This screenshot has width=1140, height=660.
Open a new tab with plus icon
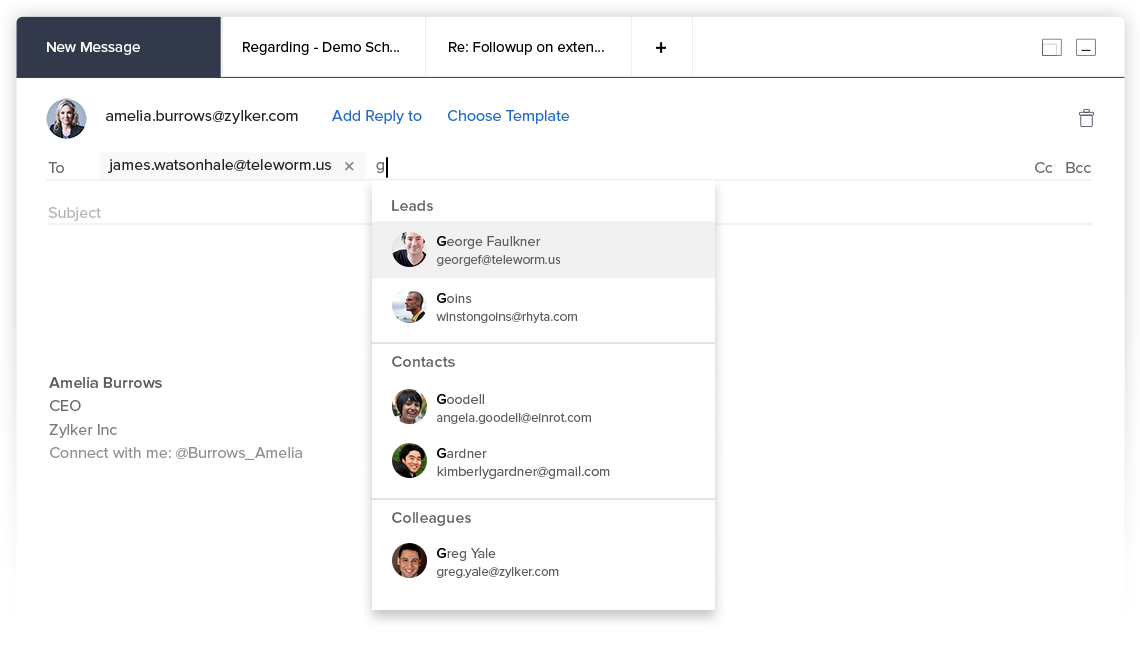tap(661, 47)
